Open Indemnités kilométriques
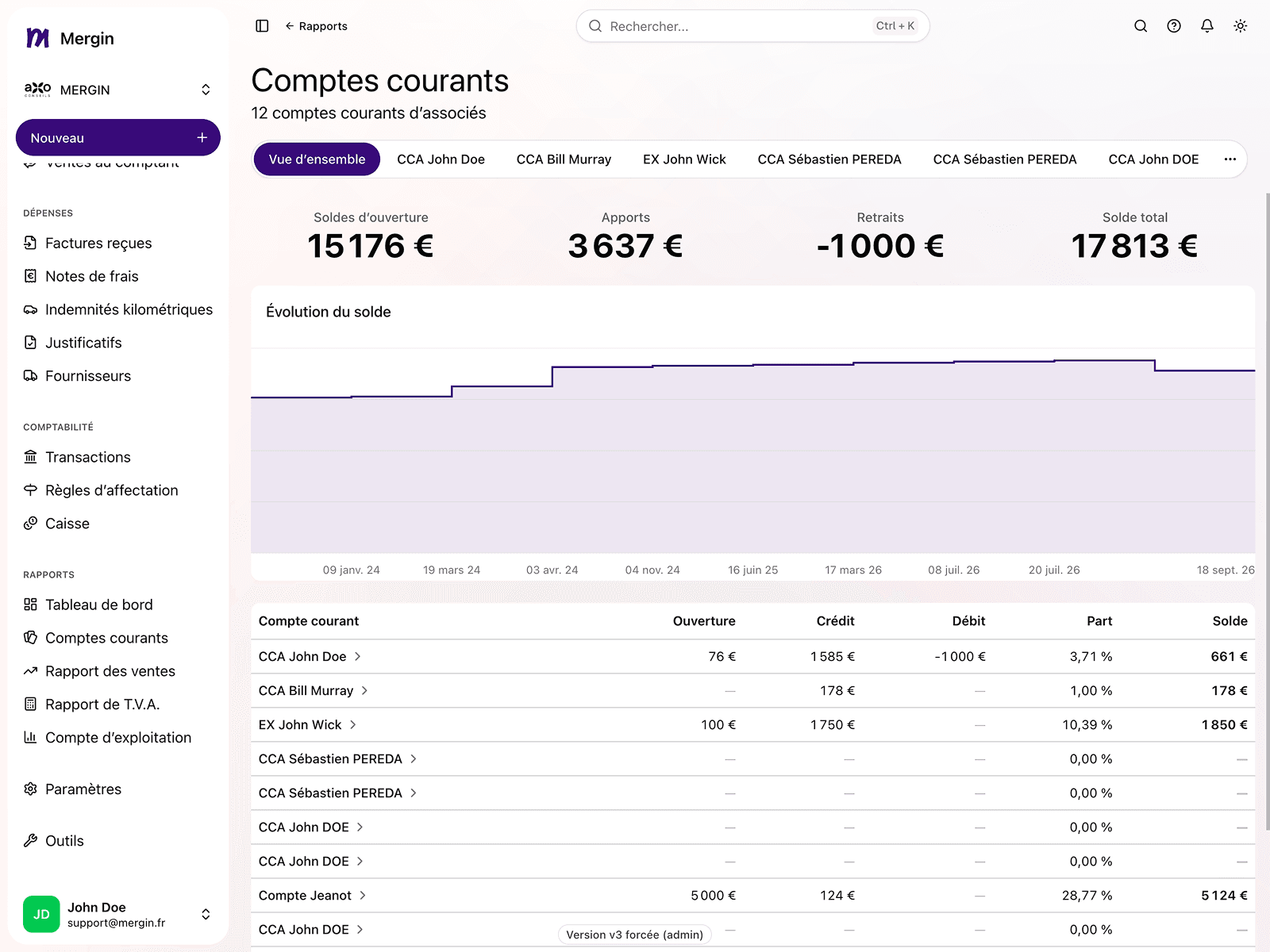 tap(118, 309)
